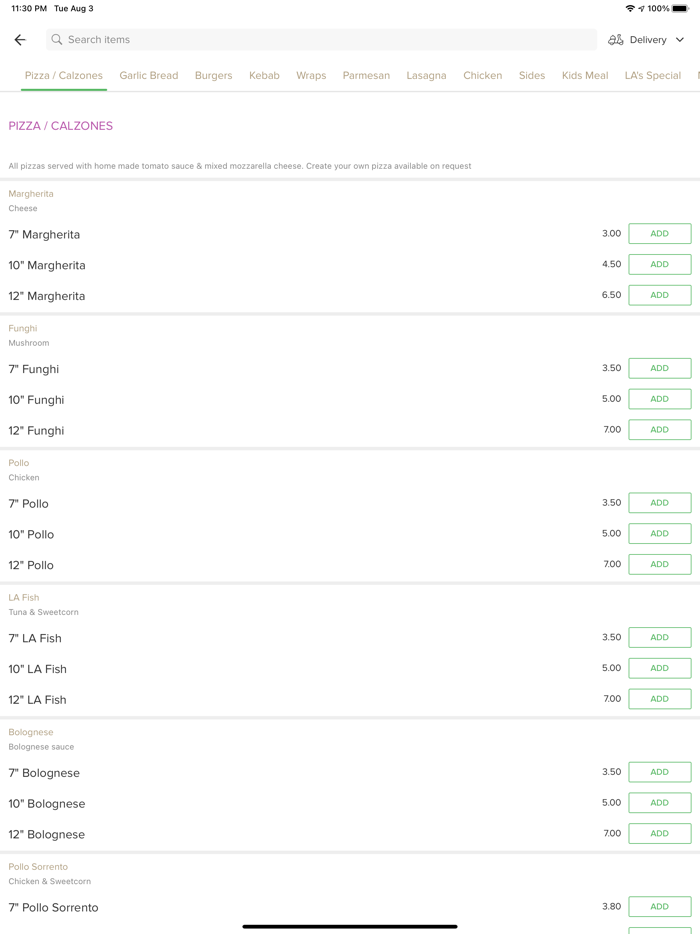Tap the back arrow icon
This screenshot has width=700, height=934.
[20, 40]
